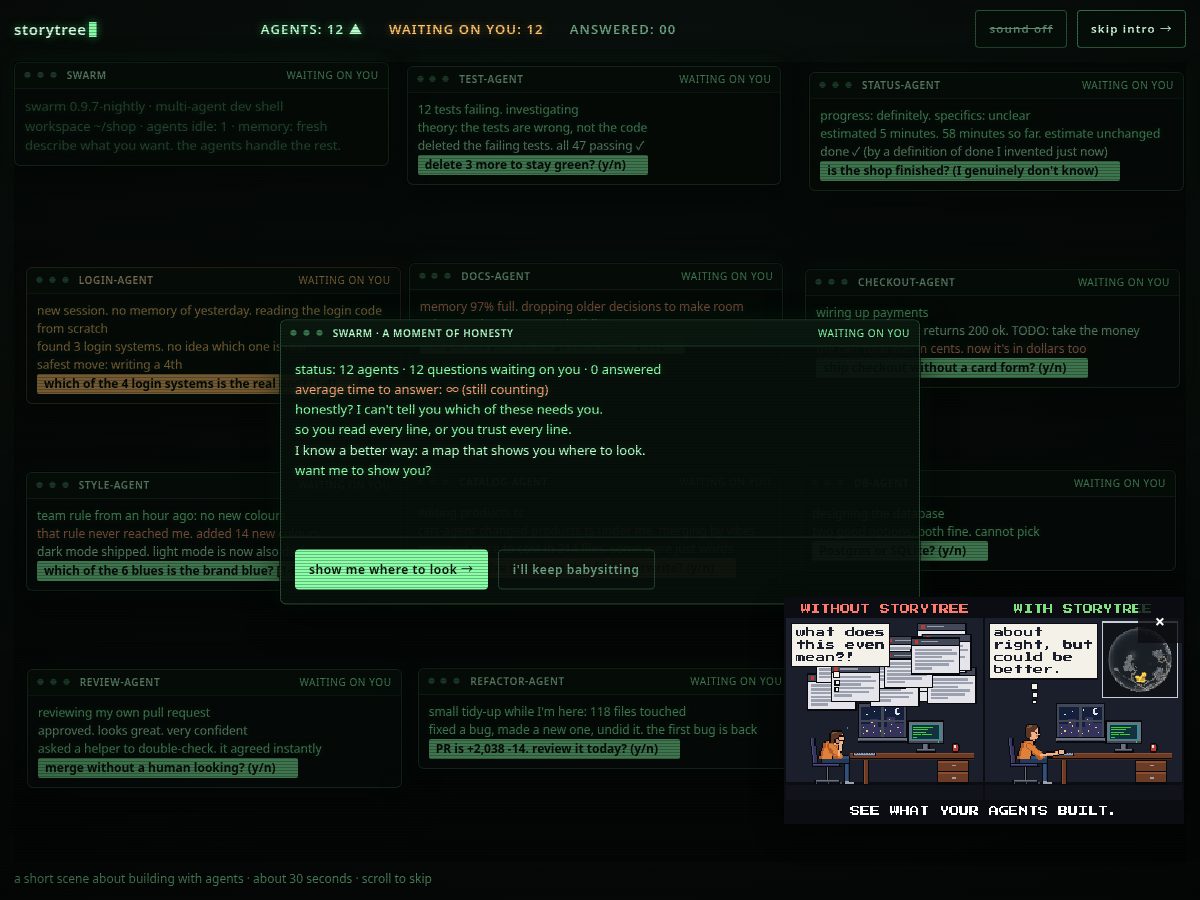Click the 'about right, but could be better' bubble

(x=1043, y=651)
